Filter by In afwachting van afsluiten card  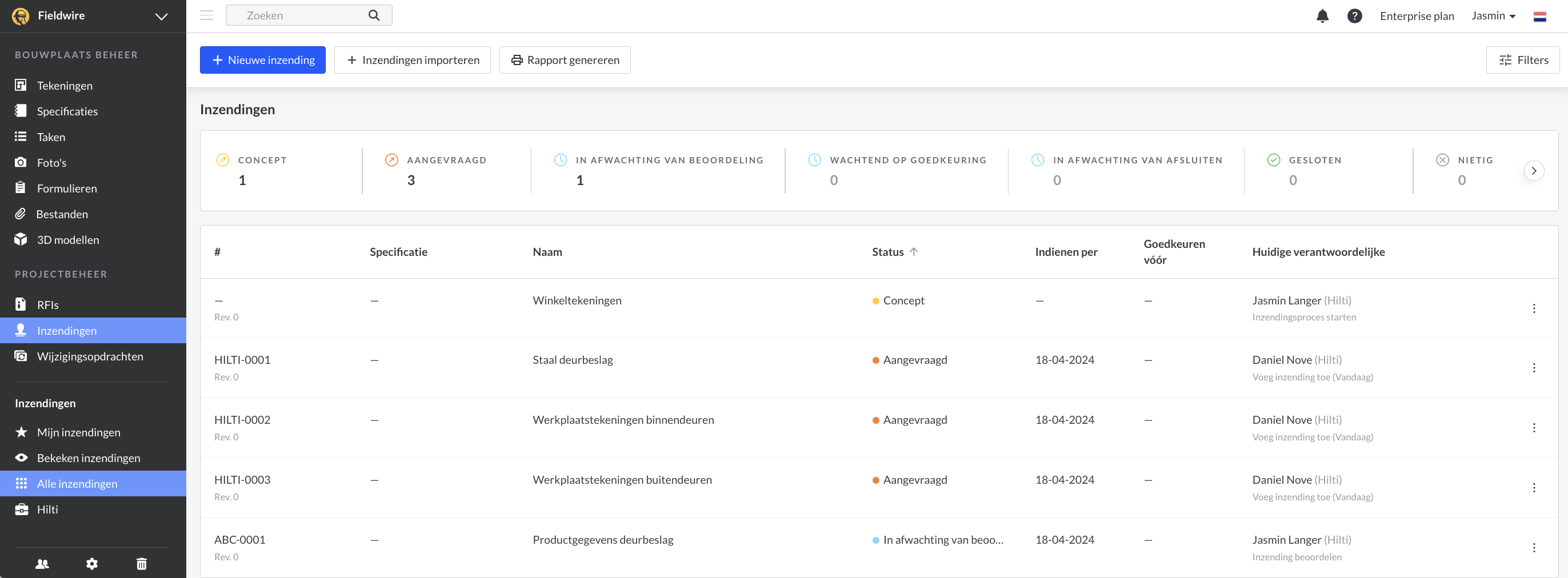(1126, 170)
